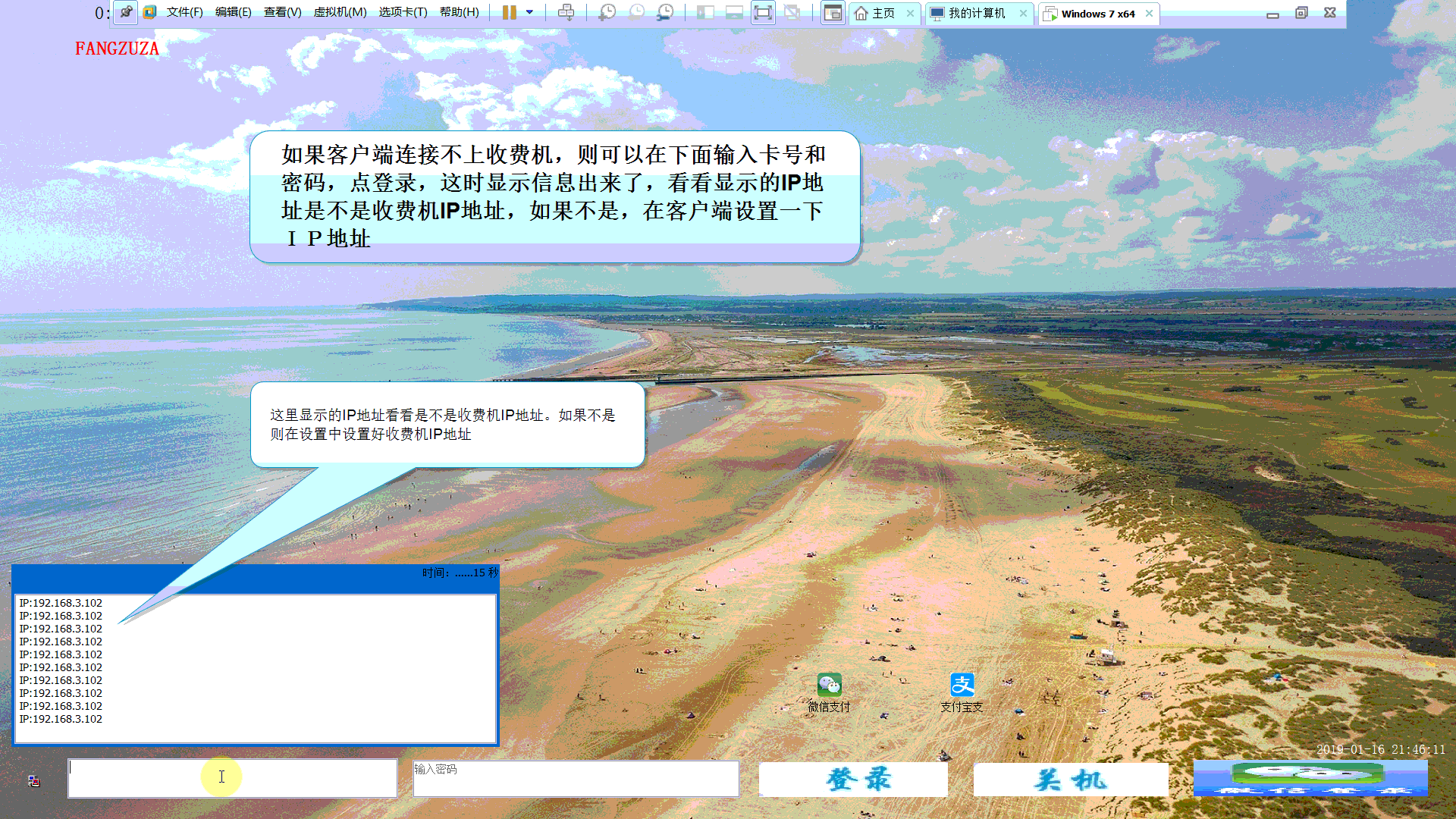Click send Ctrl+Alt+Del icon
This screenshot has height=819, width=1456.
pos(566,12)
